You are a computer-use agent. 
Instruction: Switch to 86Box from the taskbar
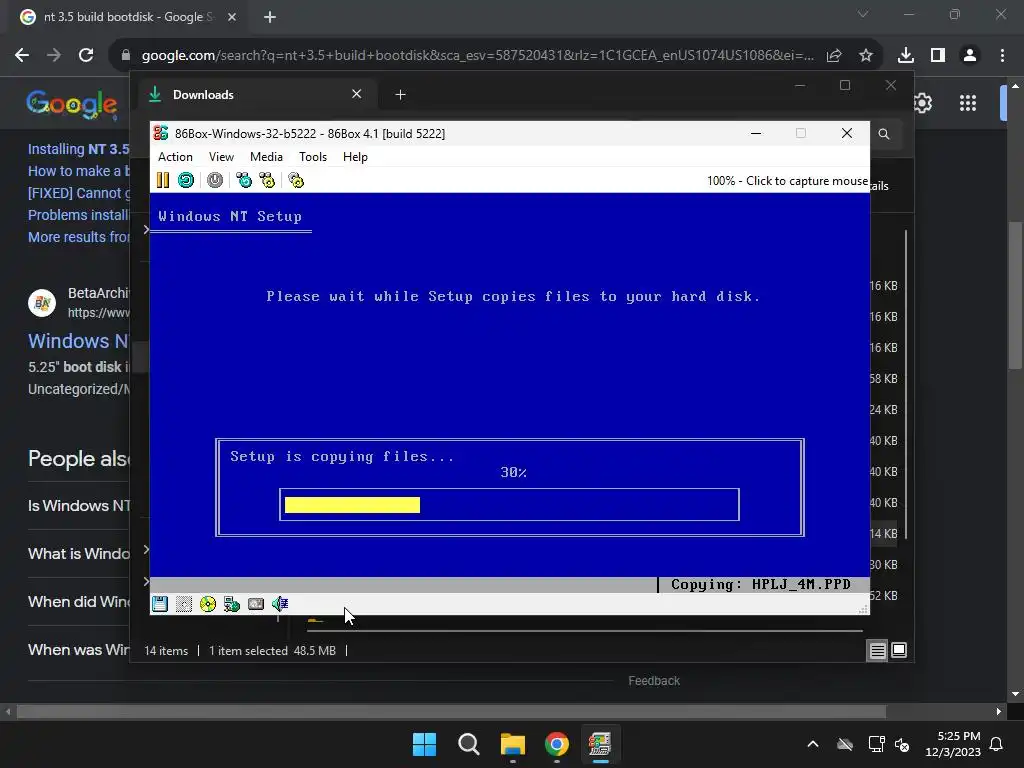point(600,744)
